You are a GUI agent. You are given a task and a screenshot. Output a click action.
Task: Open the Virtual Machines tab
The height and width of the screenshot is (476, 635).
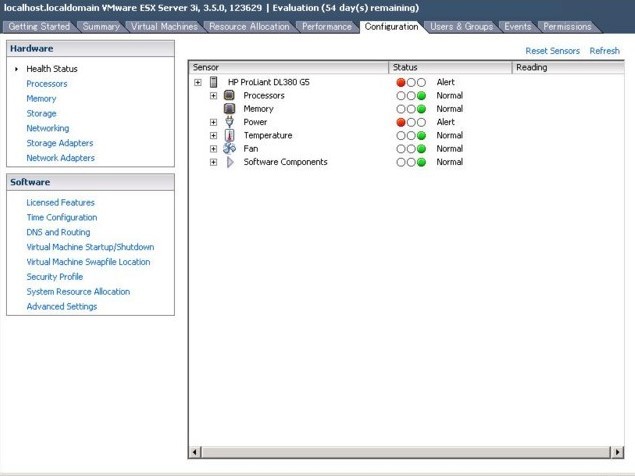[164, 27]
